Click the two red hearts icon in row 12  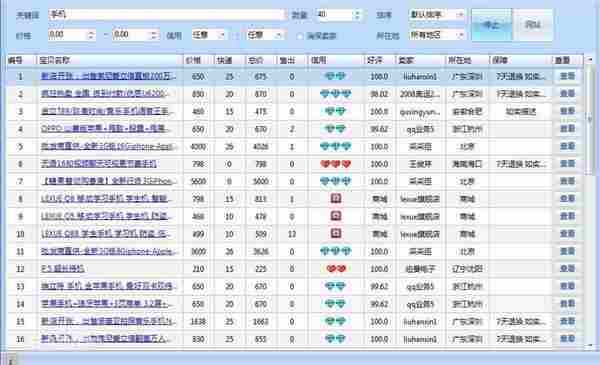[336, 269]
